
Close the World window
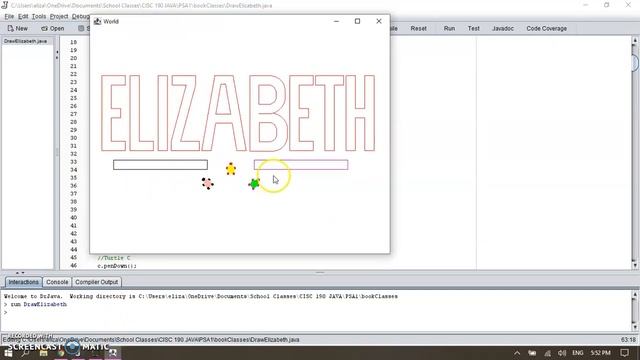378,21
